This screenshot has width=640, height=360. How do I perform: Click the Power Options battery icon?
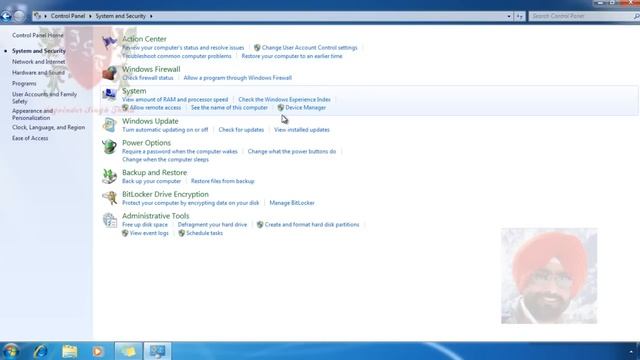click(x=109, y=146)
